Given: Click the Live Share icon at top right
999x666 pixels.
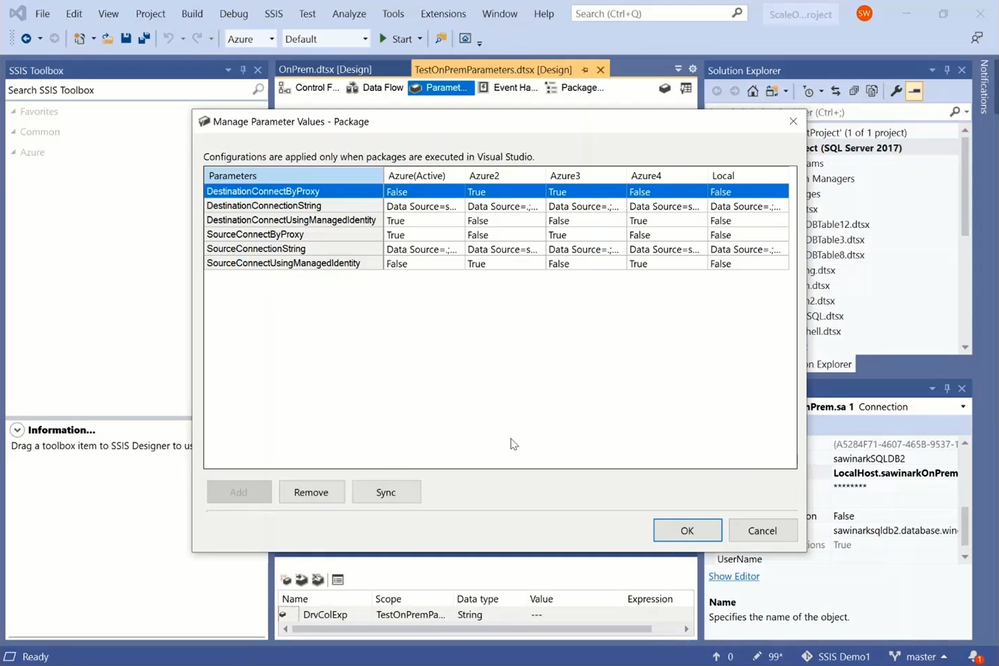Looking at the screenshot, I should pos(977,38).
